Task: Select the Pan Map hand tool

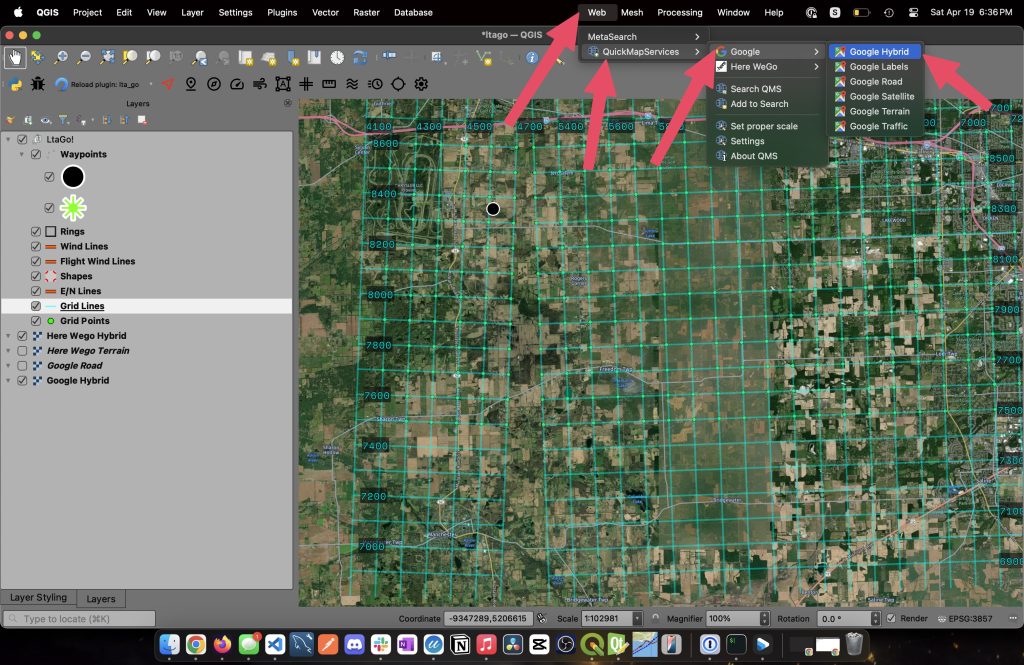Action: click(x=14, y=57)
